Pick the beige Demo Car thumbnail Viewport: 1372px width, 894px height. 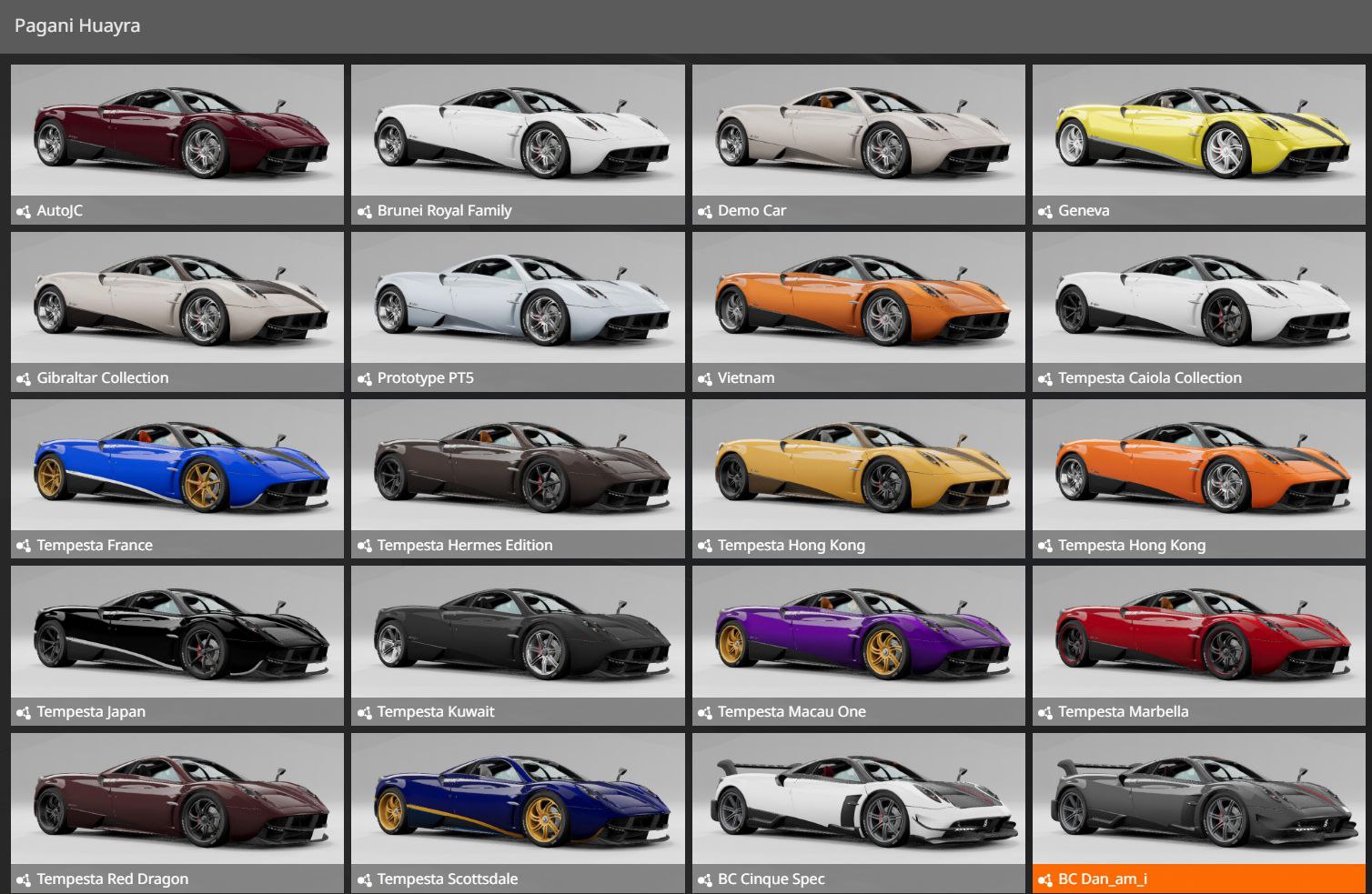[858, 130]
